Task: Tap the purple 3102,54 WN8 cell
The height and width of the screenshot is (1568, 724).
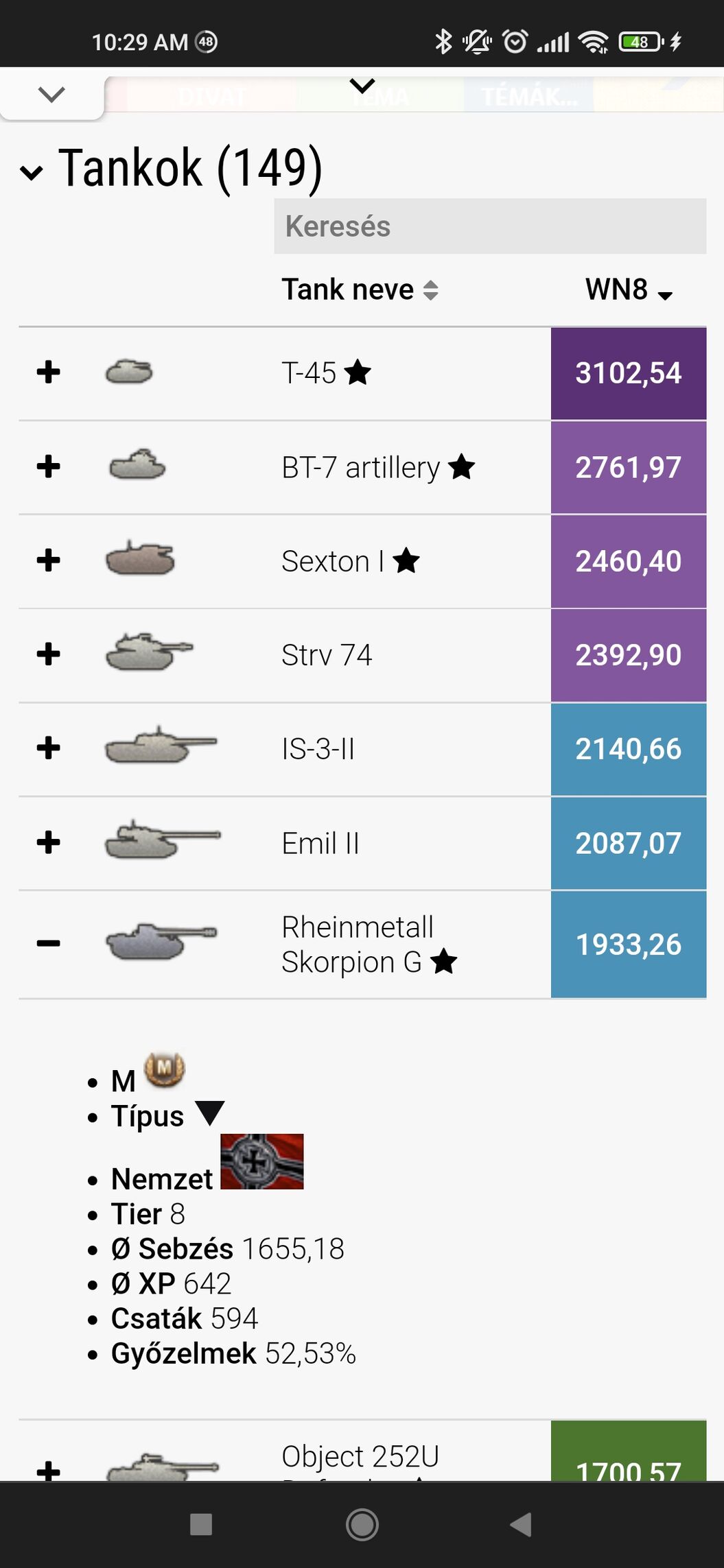Action: click(x=628, y=373)
